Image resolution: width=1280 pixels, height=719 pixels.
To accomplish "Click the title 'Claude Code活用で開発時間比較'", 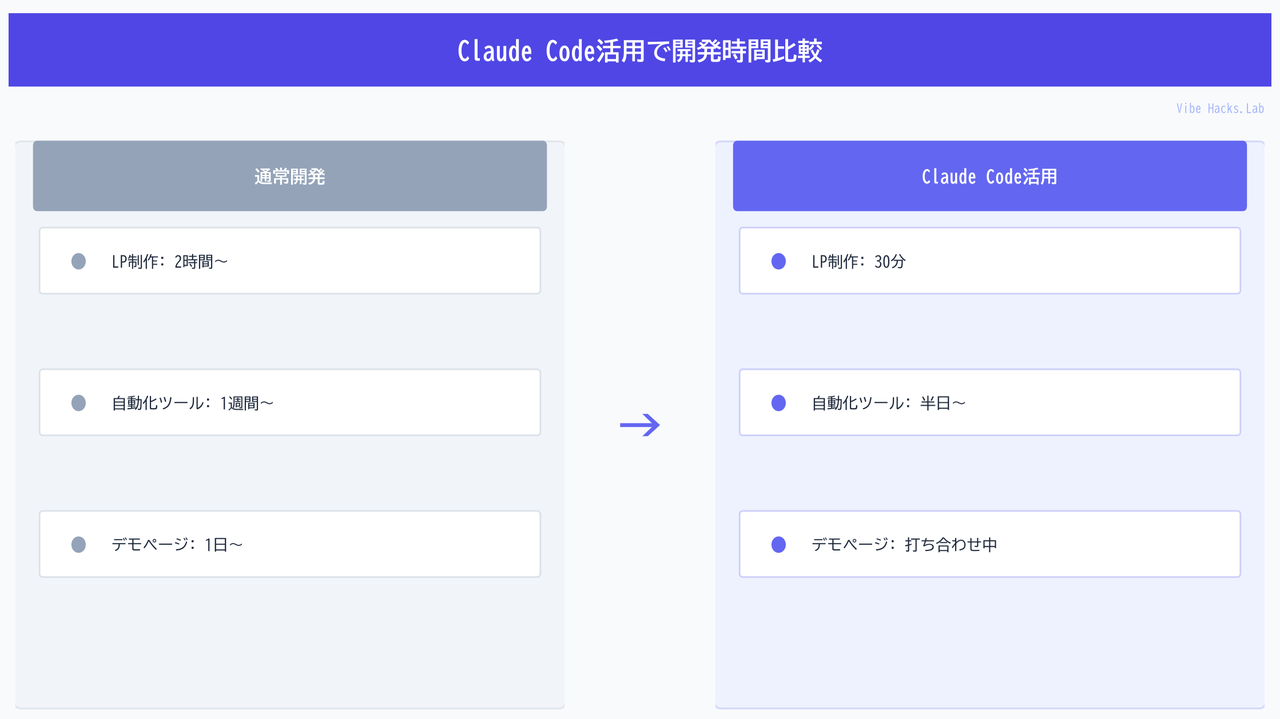I will click(640, 51).
